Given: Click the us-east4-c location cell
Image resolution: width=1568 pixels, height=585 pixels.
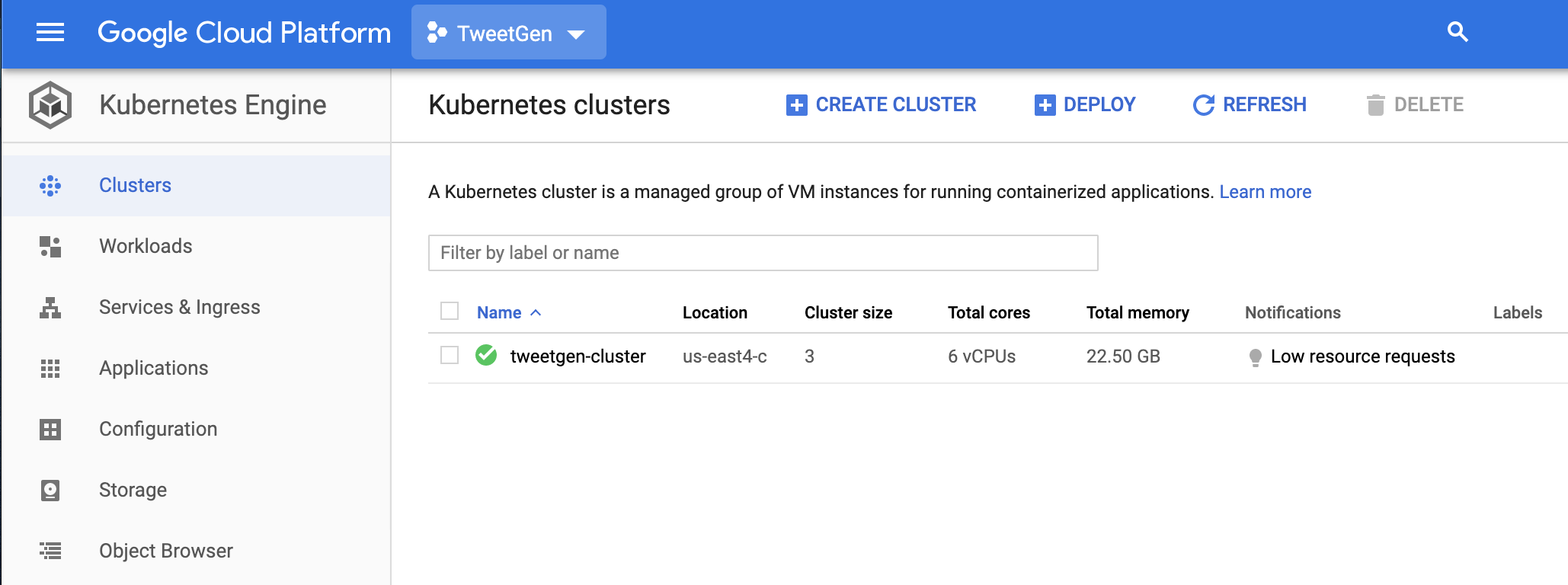Looking at the screenshot, I should click(x=725, y=356).
